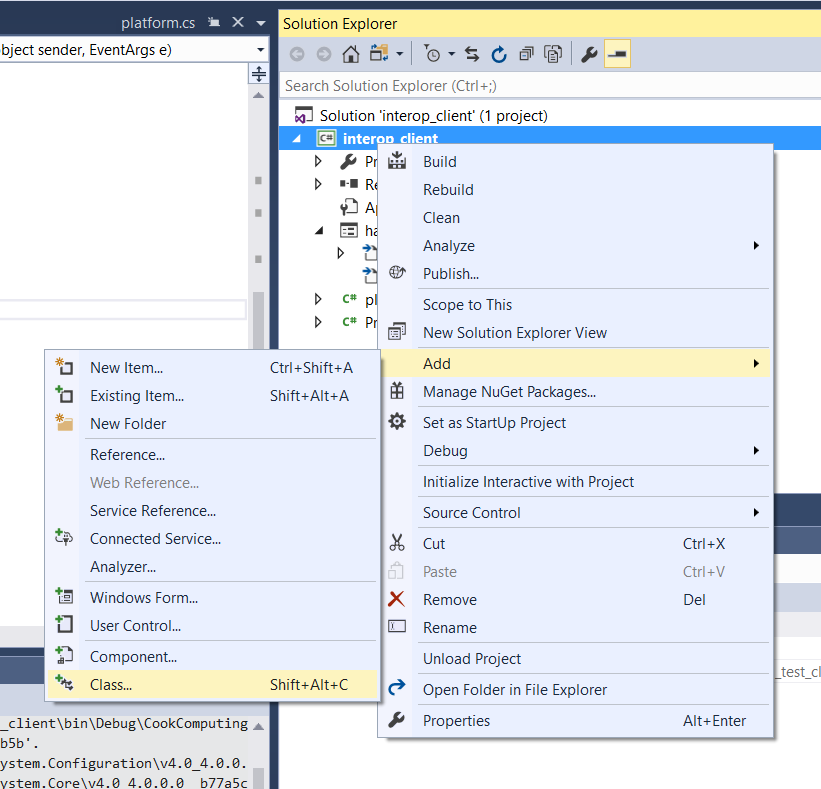Click the Sync with Active Document icon

[472, 54]
